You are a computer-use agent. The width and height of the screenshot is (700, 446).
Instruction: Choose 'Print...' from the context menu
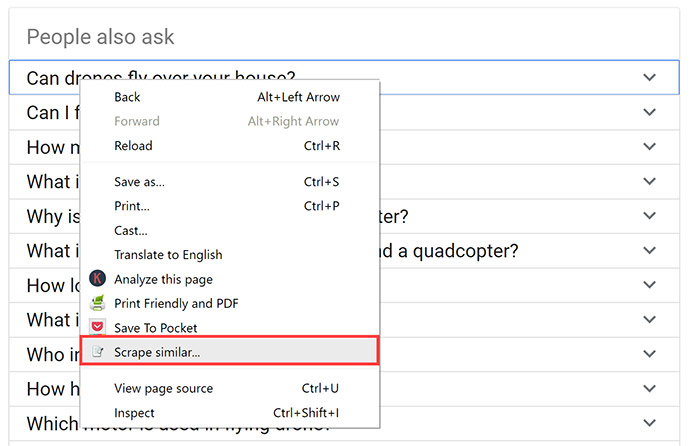(132, 206)
